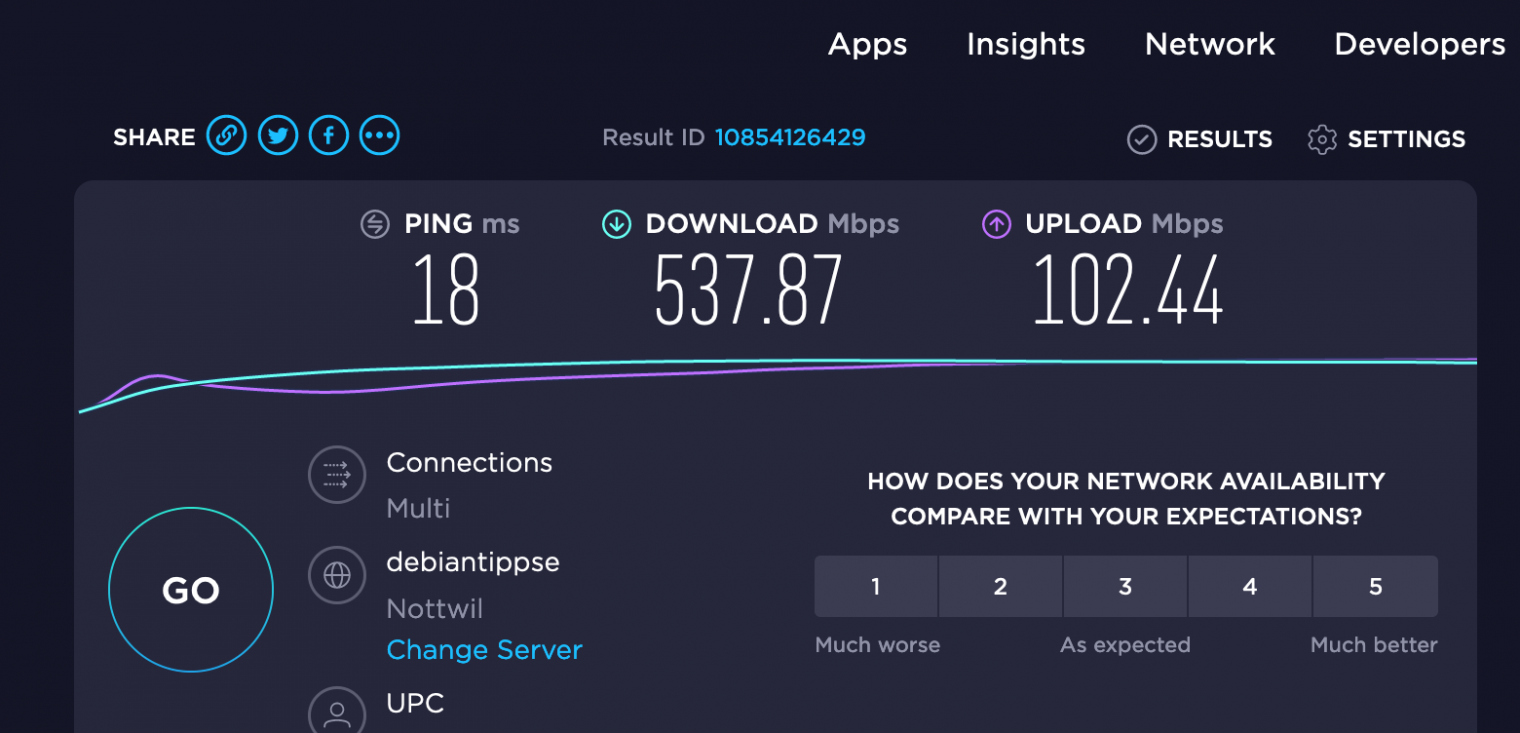Open the Apps menu

[867, 44]
